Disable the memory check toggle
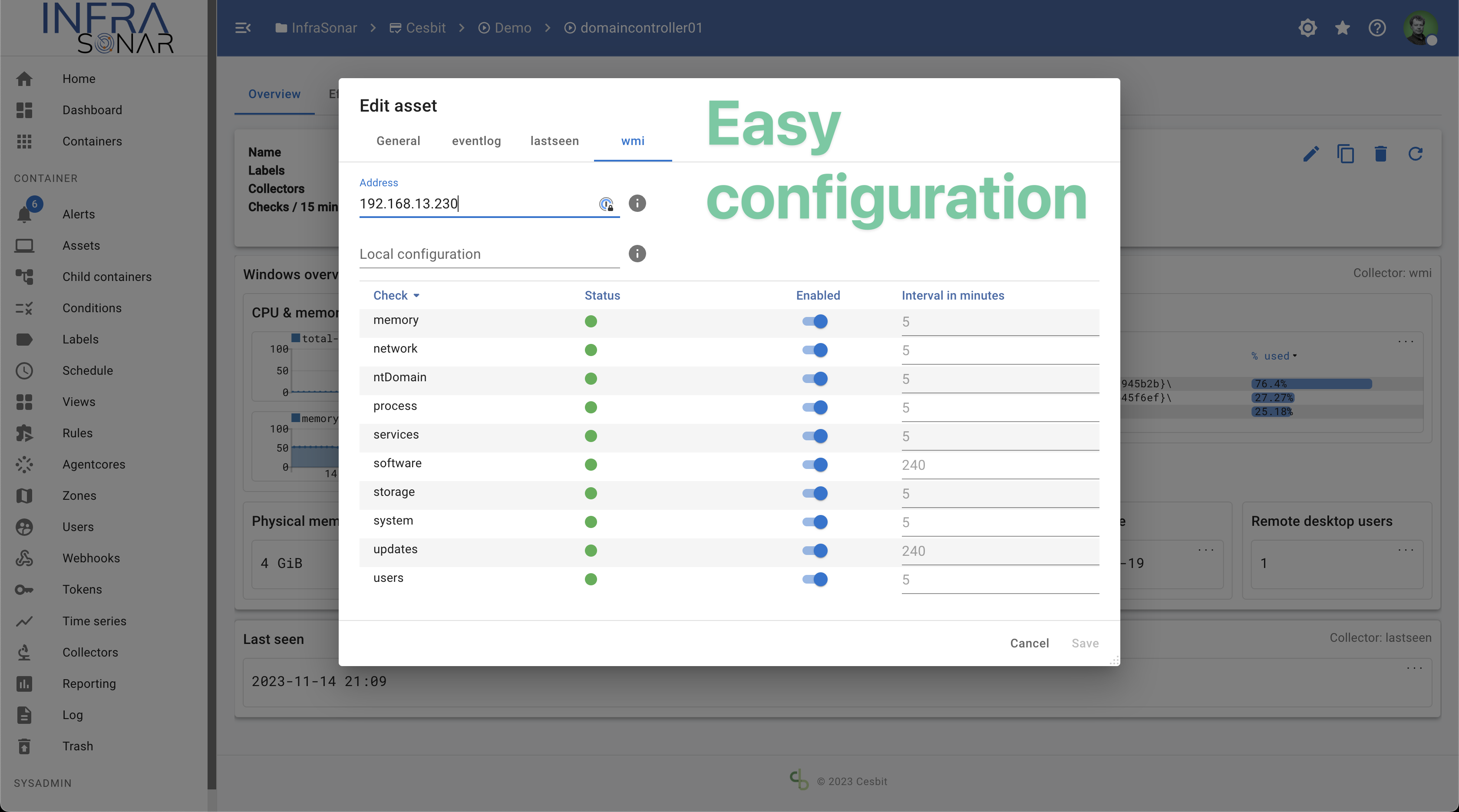Viewport: 1459px width, 812px height. (815, 322)
